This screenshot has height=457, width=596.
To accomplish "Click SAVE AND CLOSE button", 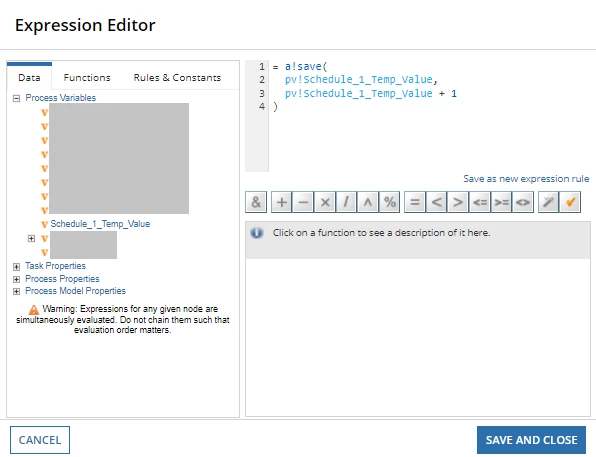I will [531, 440].
